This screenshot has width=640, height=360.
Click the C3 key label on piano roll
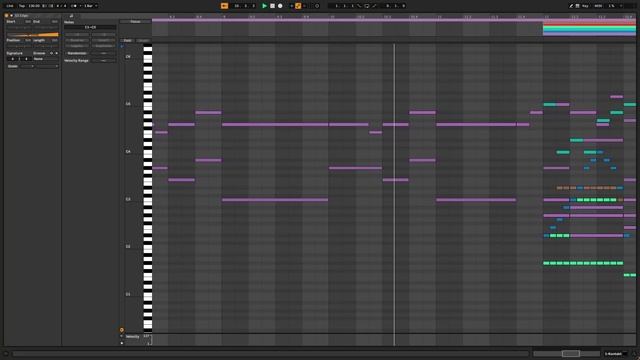click(128, 199)
